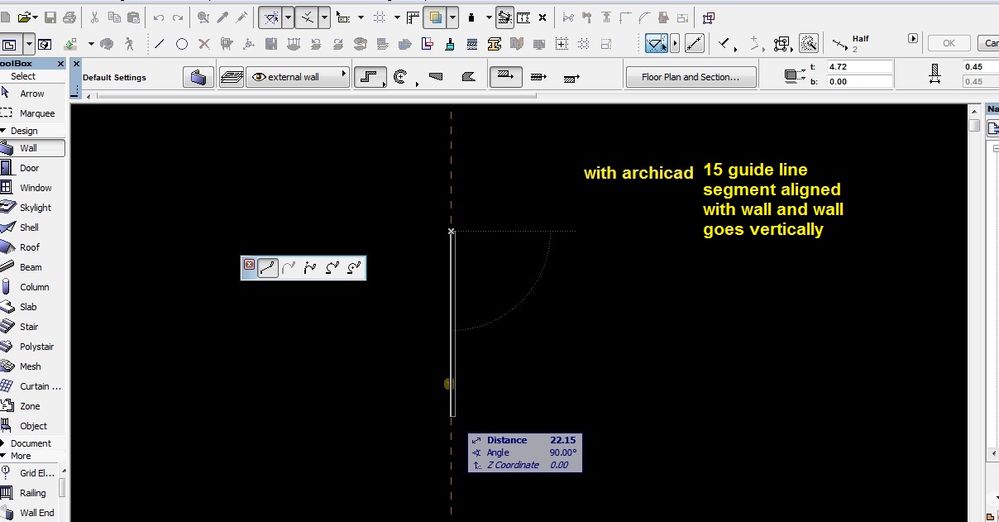Select the Inject Parameters syringe icon
This screenshot has height=522, width=999.
241,18
